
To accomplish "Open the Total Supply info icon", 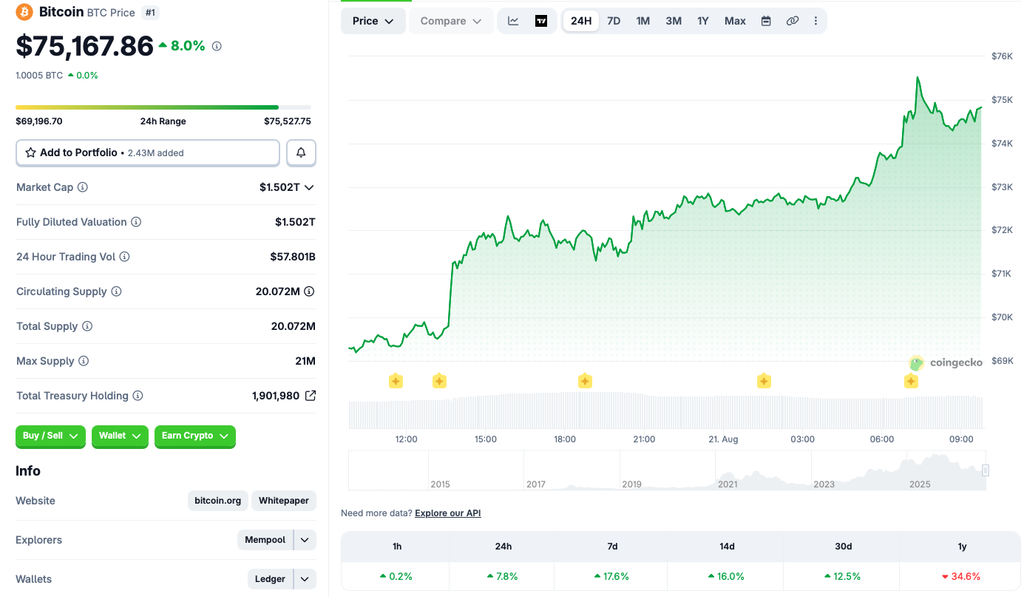I will click(x=87, y=326).
